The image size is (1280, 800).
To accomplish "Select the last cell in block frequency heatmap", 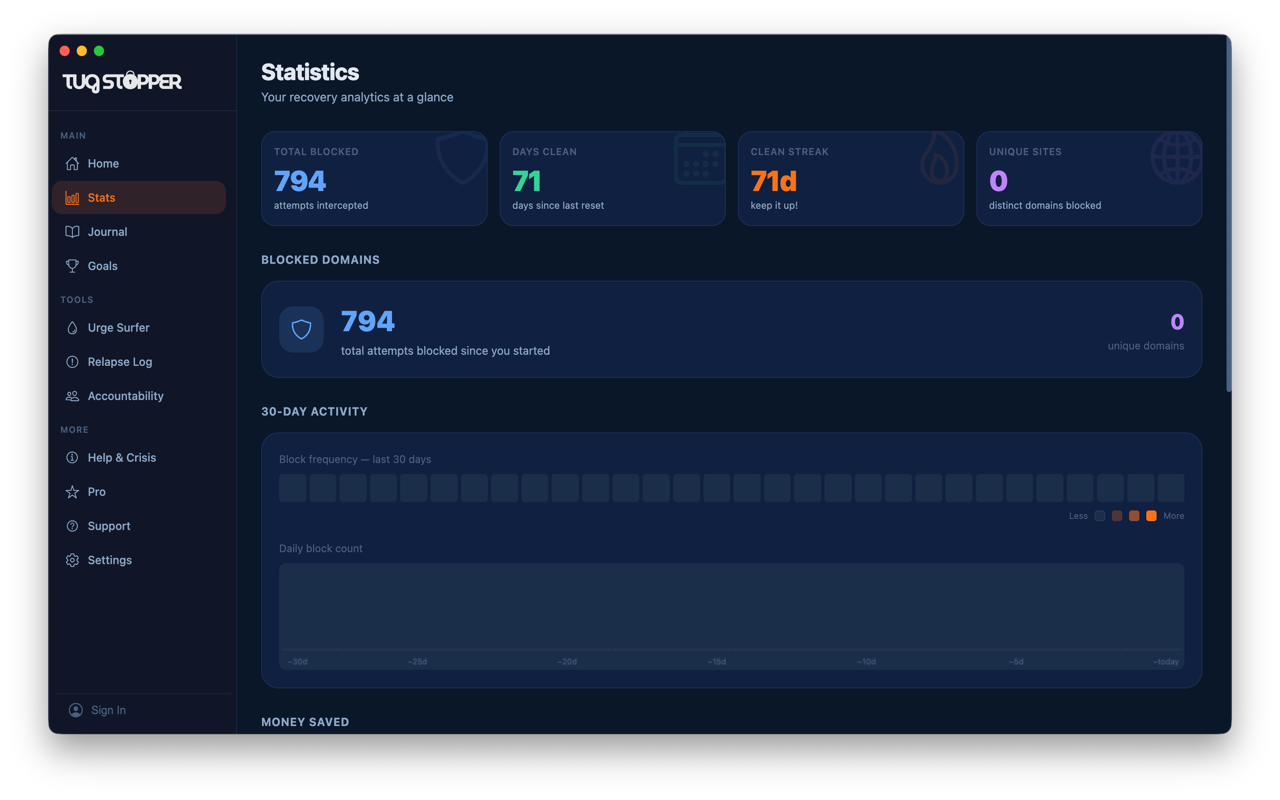I will [1171, 488].
